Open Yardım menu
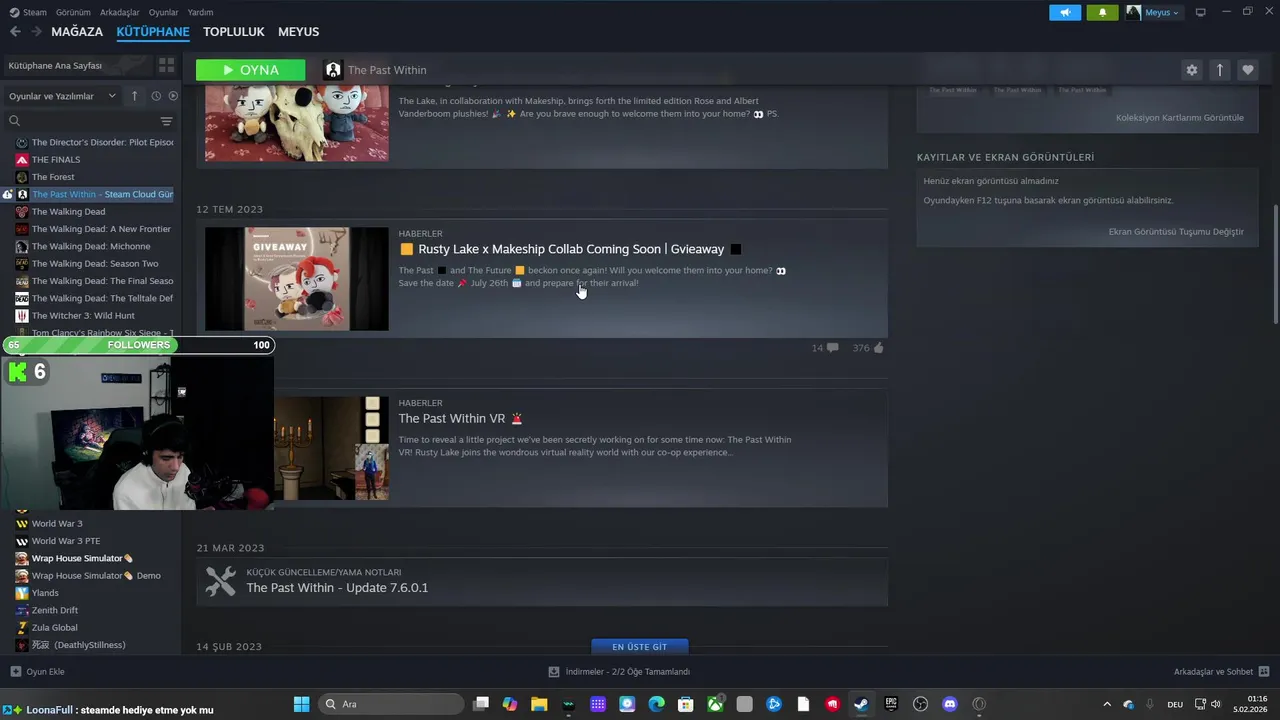Image resolution: width=1280 pixels, height=720 pixels. click(x=200, y=12)
